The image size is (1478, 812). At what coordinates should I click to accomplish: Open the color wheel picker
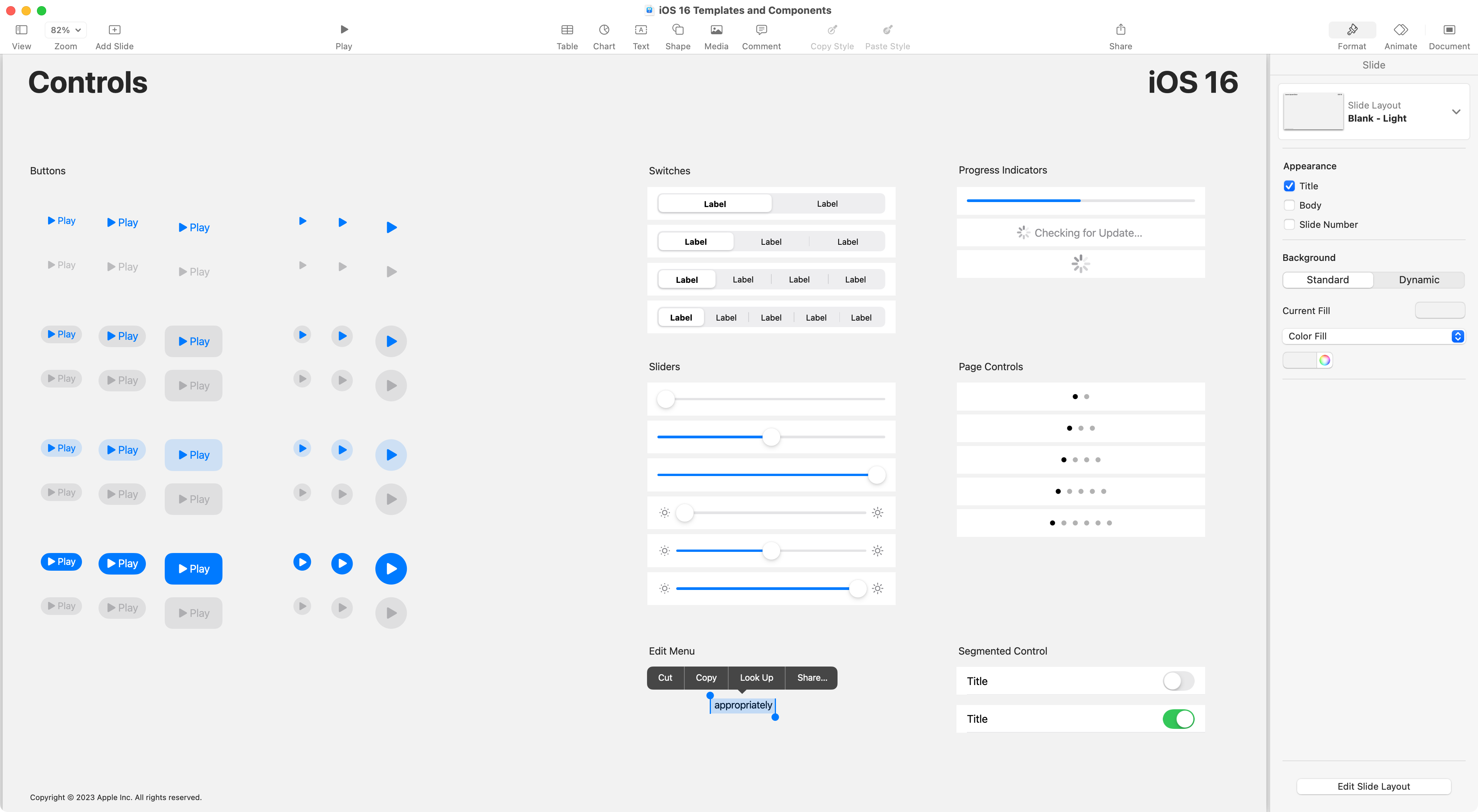click(x=1324, y=360)
